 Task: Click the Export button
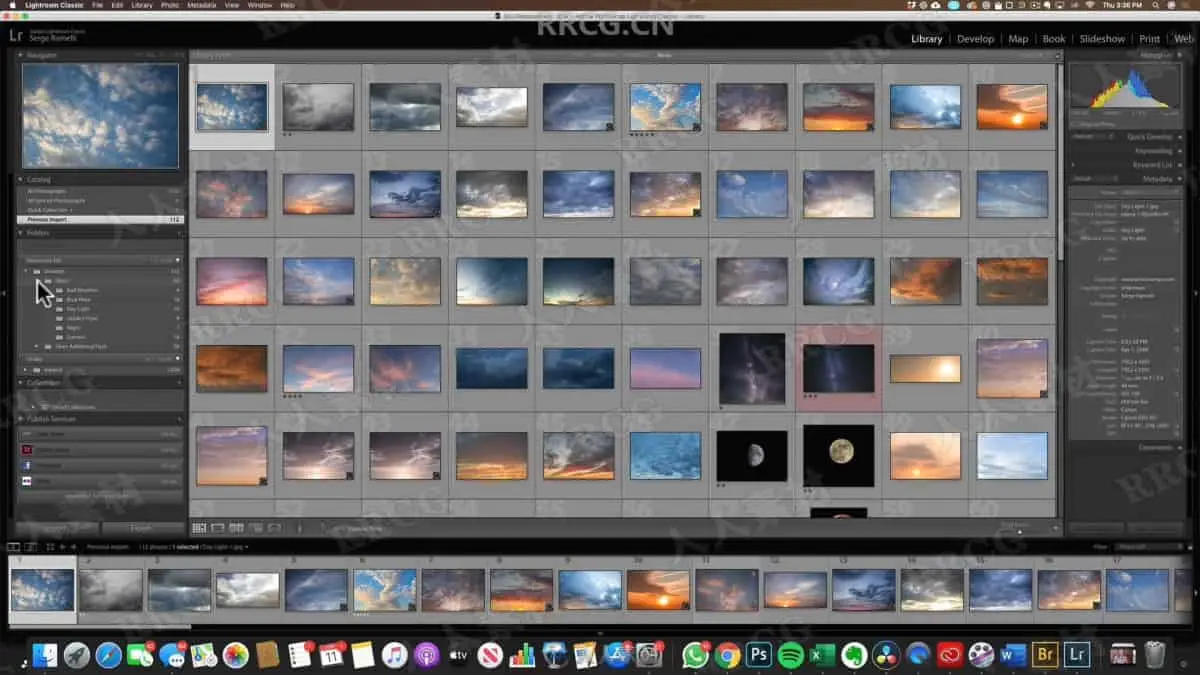point(142,528)
